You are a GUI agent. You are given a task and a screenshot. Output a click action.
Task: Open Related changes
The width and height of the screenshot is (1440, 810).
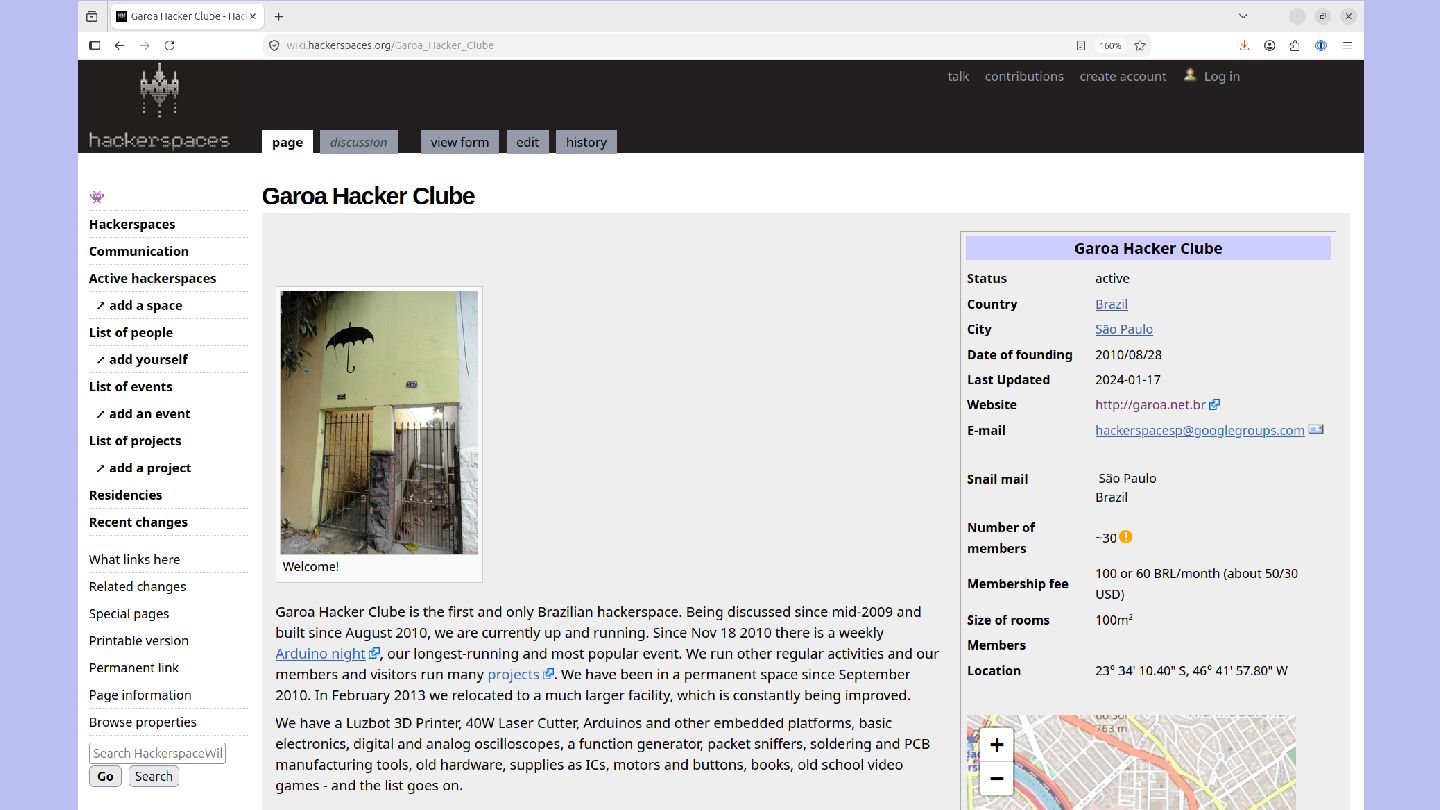click(x=138, y=586)
